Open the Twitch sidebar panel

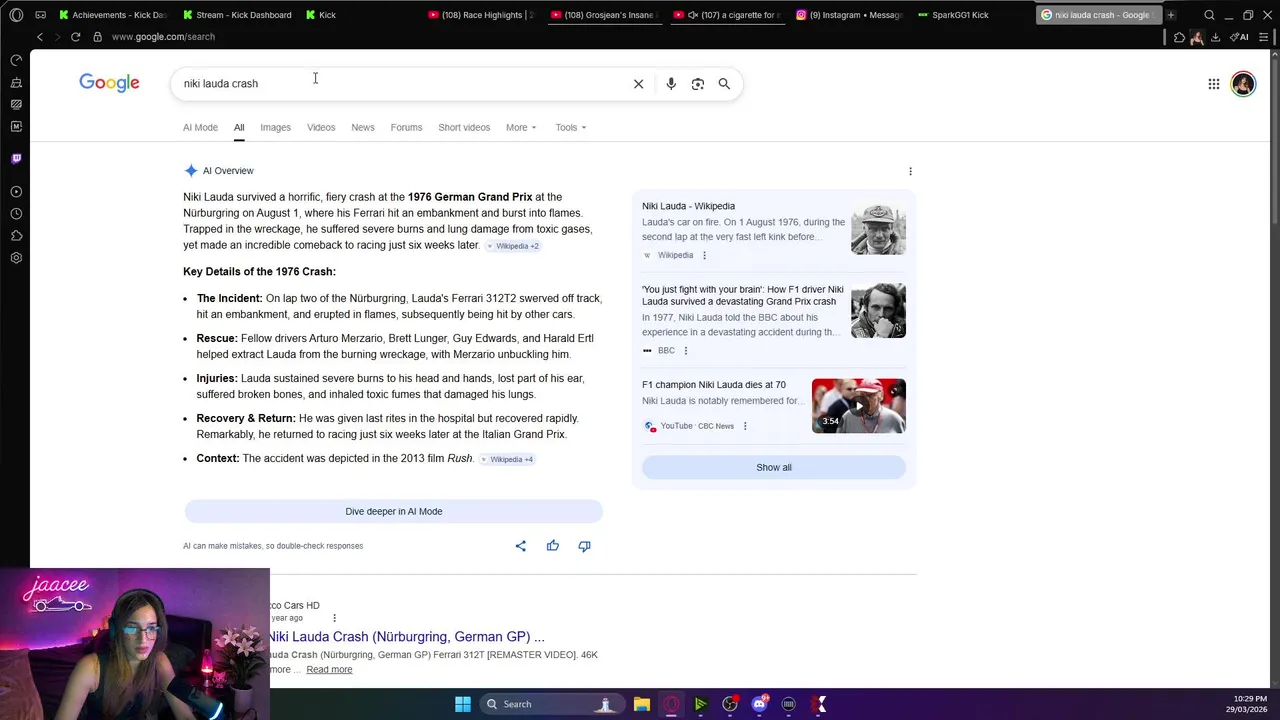coord(16,159)
